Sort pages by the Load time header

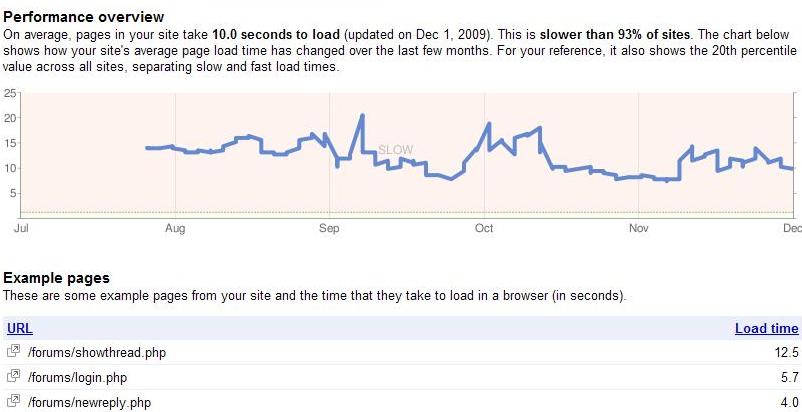coord(766,328)
